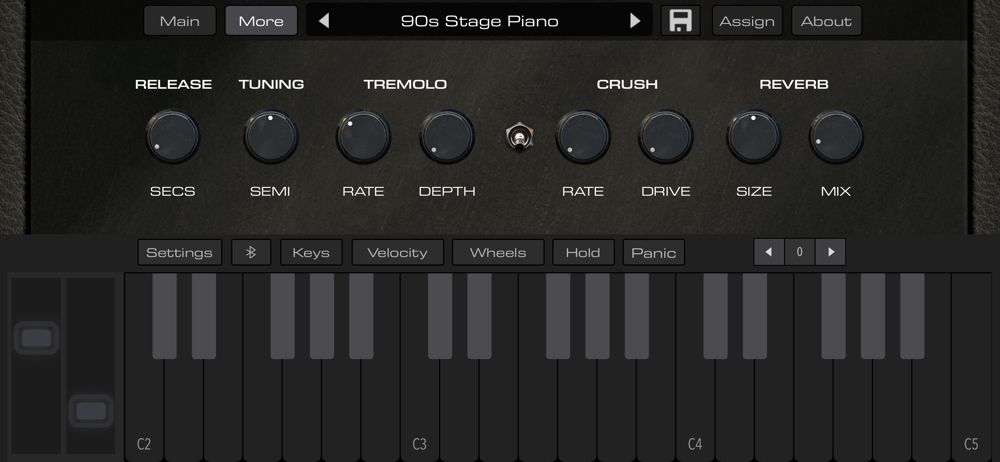Click the Reverb Mix knob
The width and height of the screenshot is (1000, 462).
[835, 137]
